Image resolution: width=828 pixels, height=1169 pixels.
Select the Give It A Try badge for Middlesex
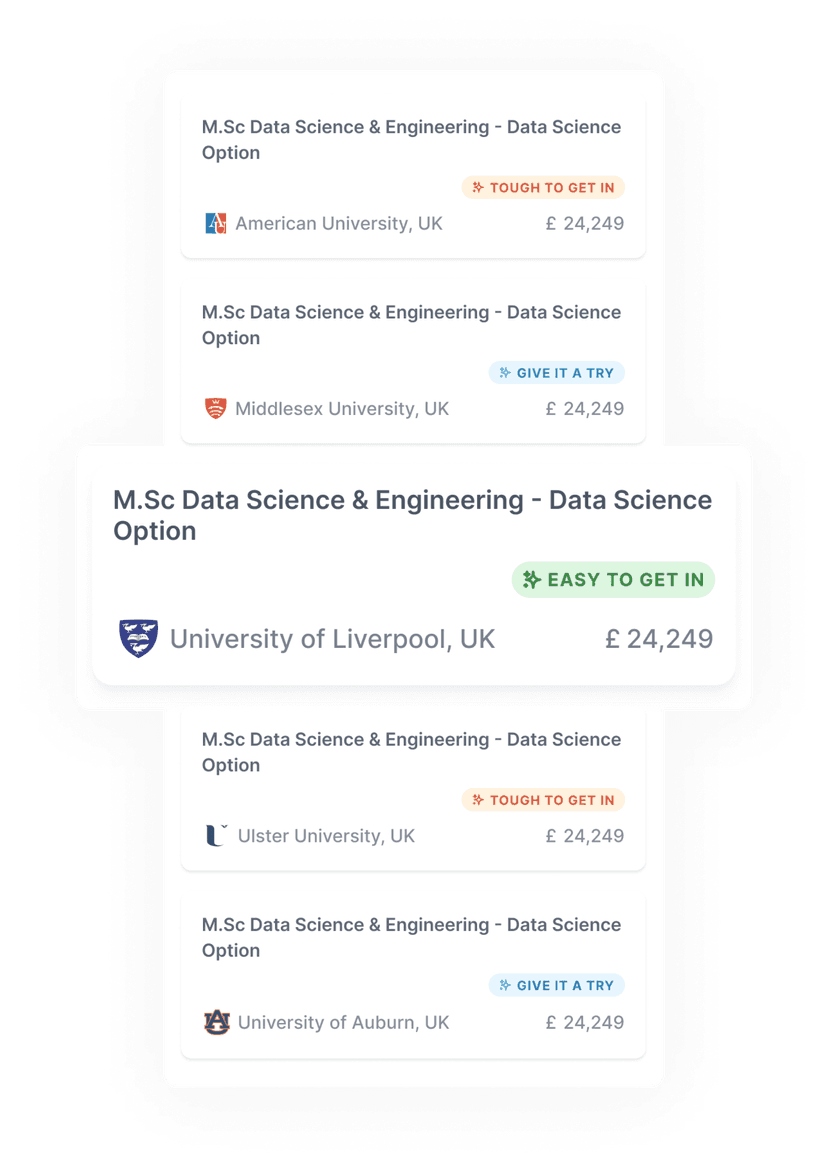pyautogui.click(x=557, y=373)
